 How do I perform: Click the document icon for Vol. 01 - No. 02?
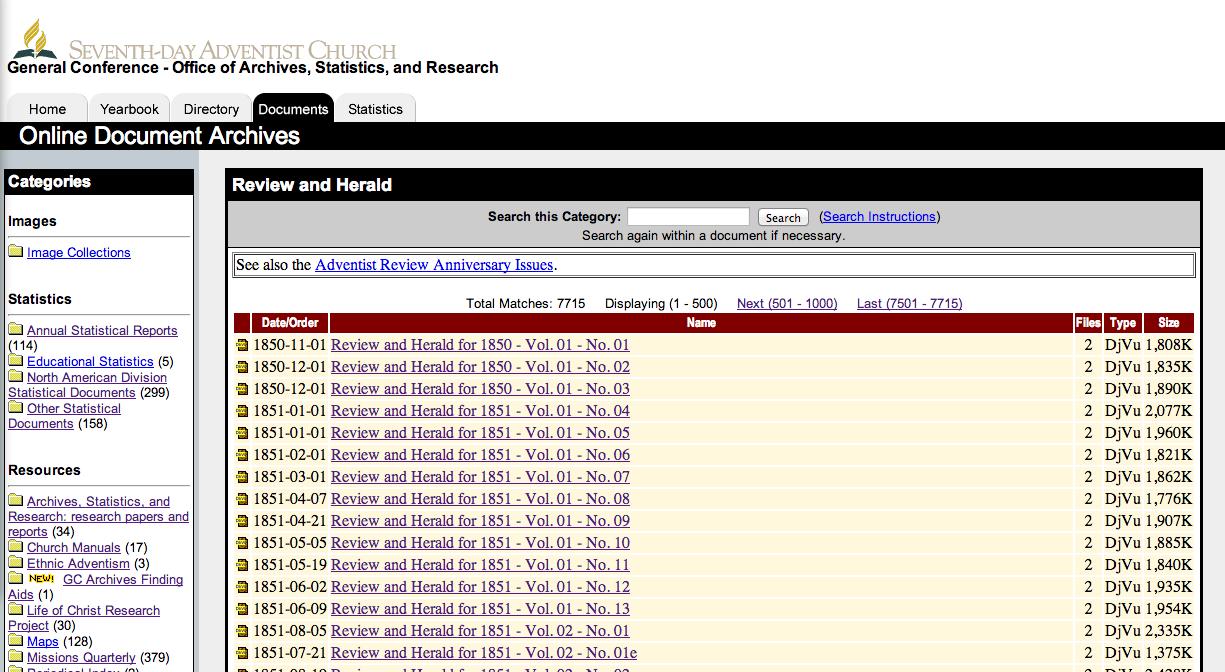pyautogui.click(x=242, y=368)
